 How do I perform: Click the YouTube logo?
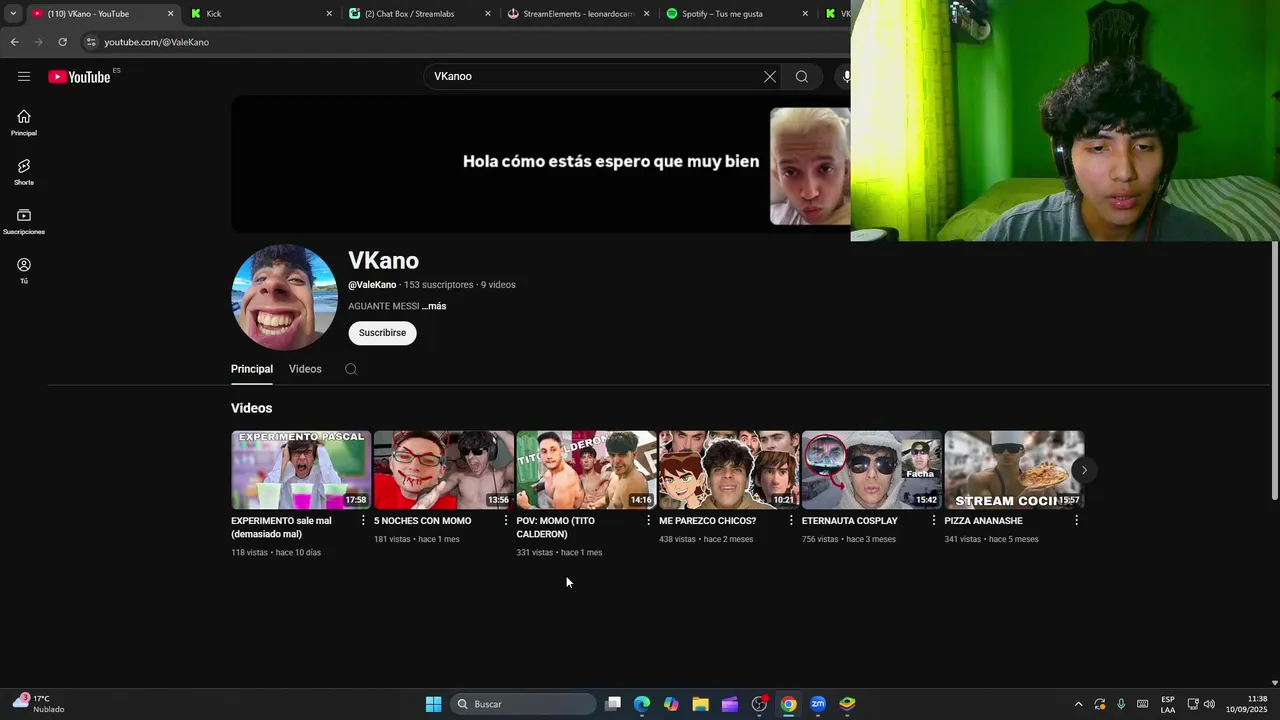[x=79, y=76]
